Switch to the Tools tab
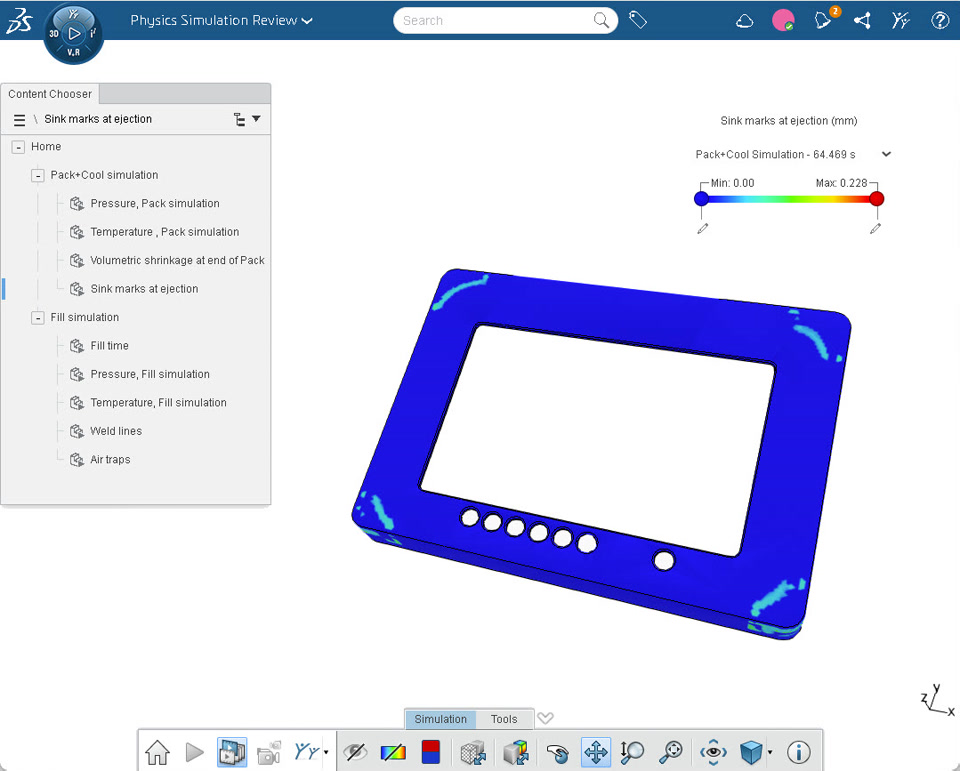 click(x=504, y=719)
